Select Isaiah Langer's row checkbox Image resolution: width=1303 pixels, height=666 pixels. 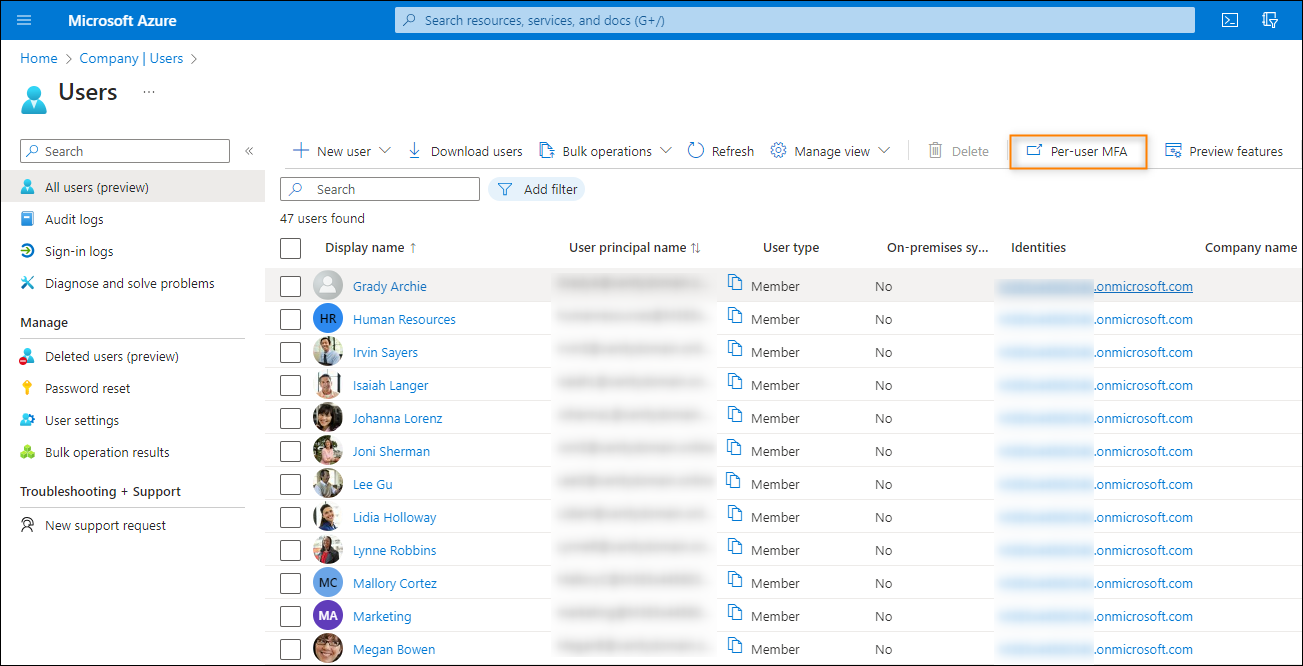[290, 385]
